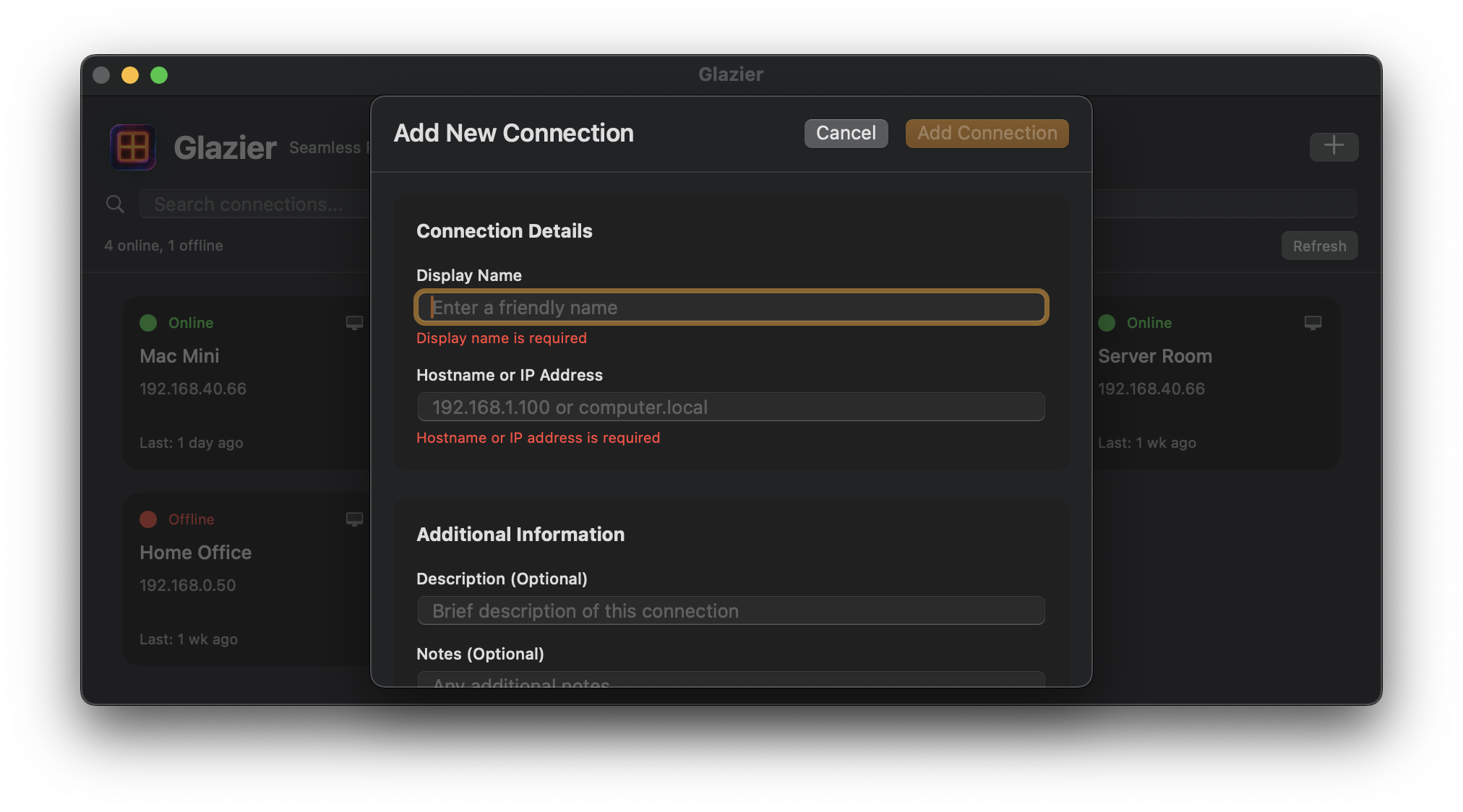Image resolution: width=1463 pixels, height=812 pixels.
Task: Click the green Online status dot for Mac Mini
Action: pos(148,323)
